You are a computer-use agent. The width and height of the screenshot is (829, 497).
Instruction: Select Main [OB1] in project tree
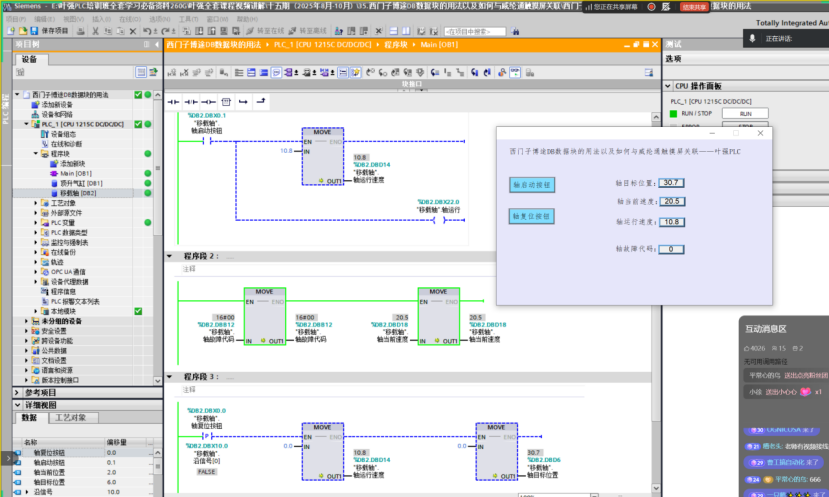click(76, 173)
